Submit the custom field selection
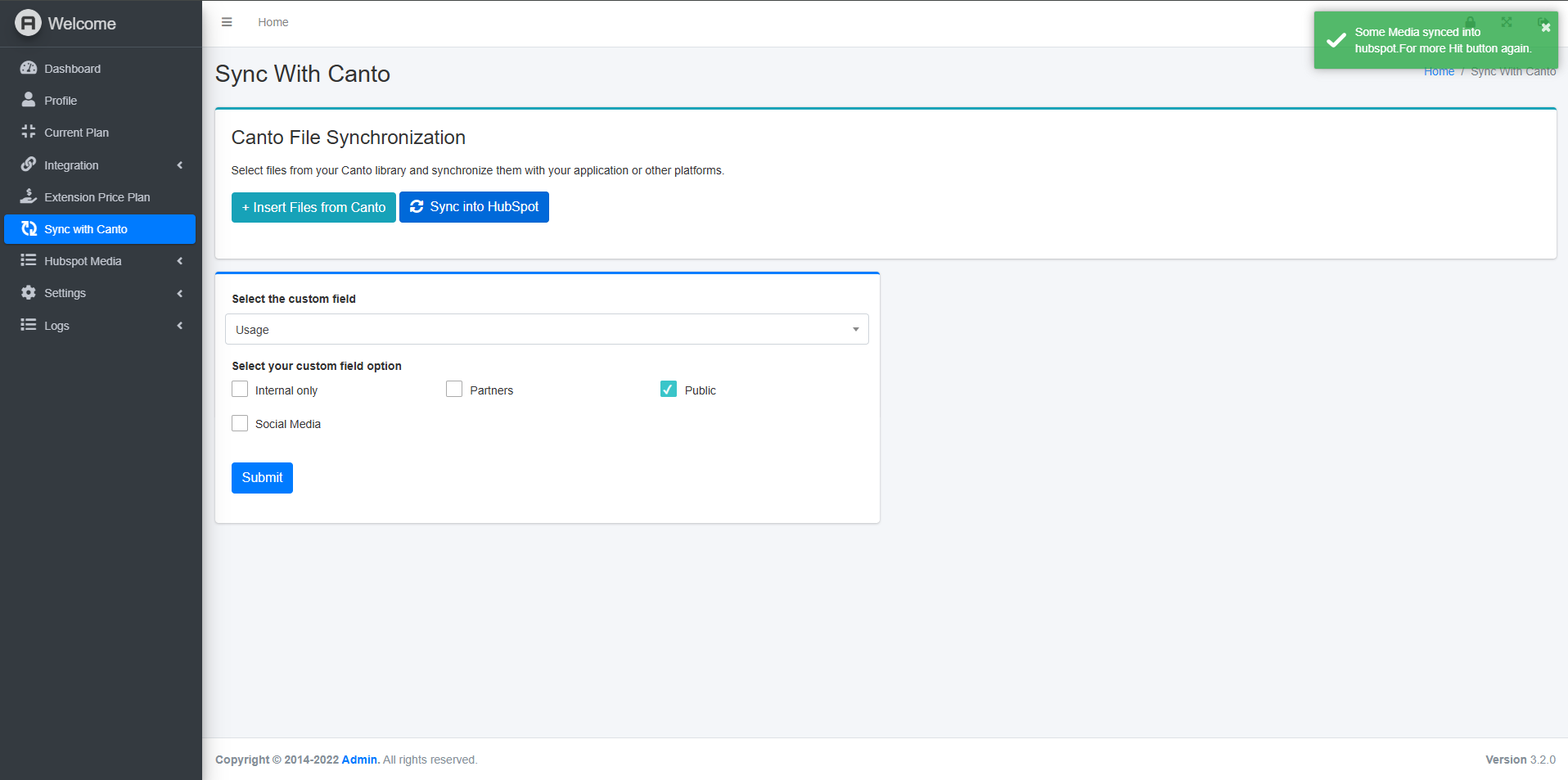Viewport: 1568px width, 780px height. tap(262, 478)
